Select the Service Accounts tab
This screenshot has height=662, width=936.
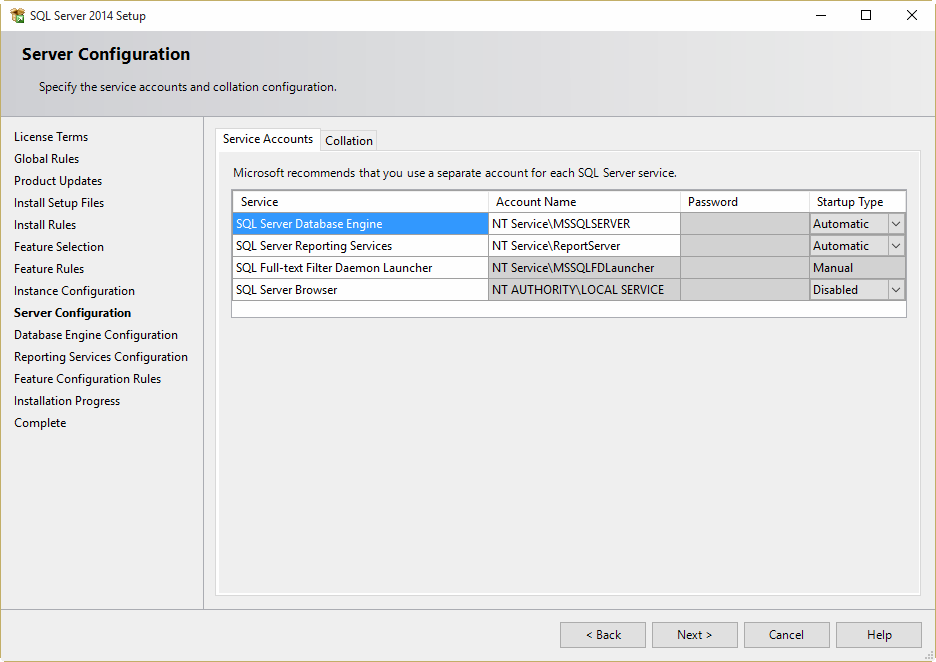coord(268,139)
